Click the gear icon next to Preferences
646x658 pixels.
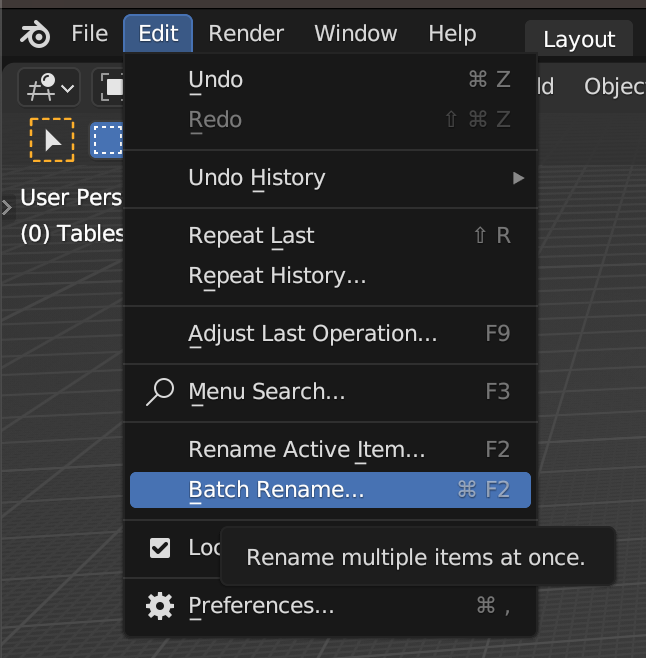point(160,606)
